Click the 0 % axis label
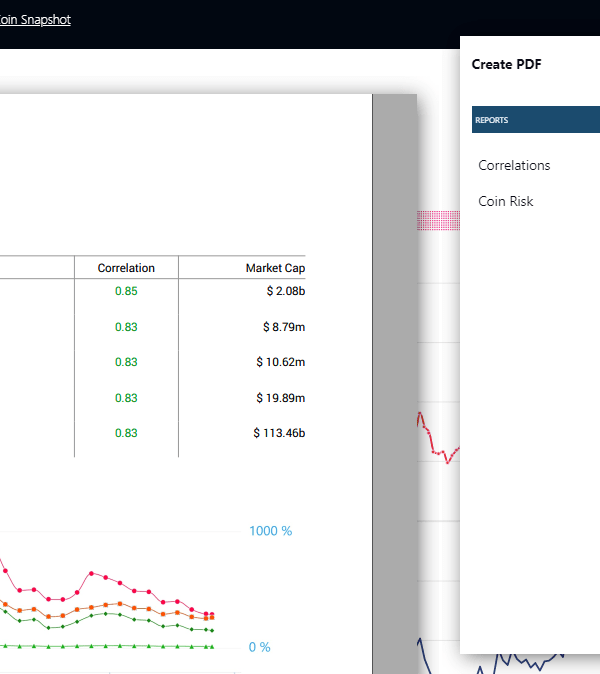This screenshot has height=674, width=600. coord(259,647)
